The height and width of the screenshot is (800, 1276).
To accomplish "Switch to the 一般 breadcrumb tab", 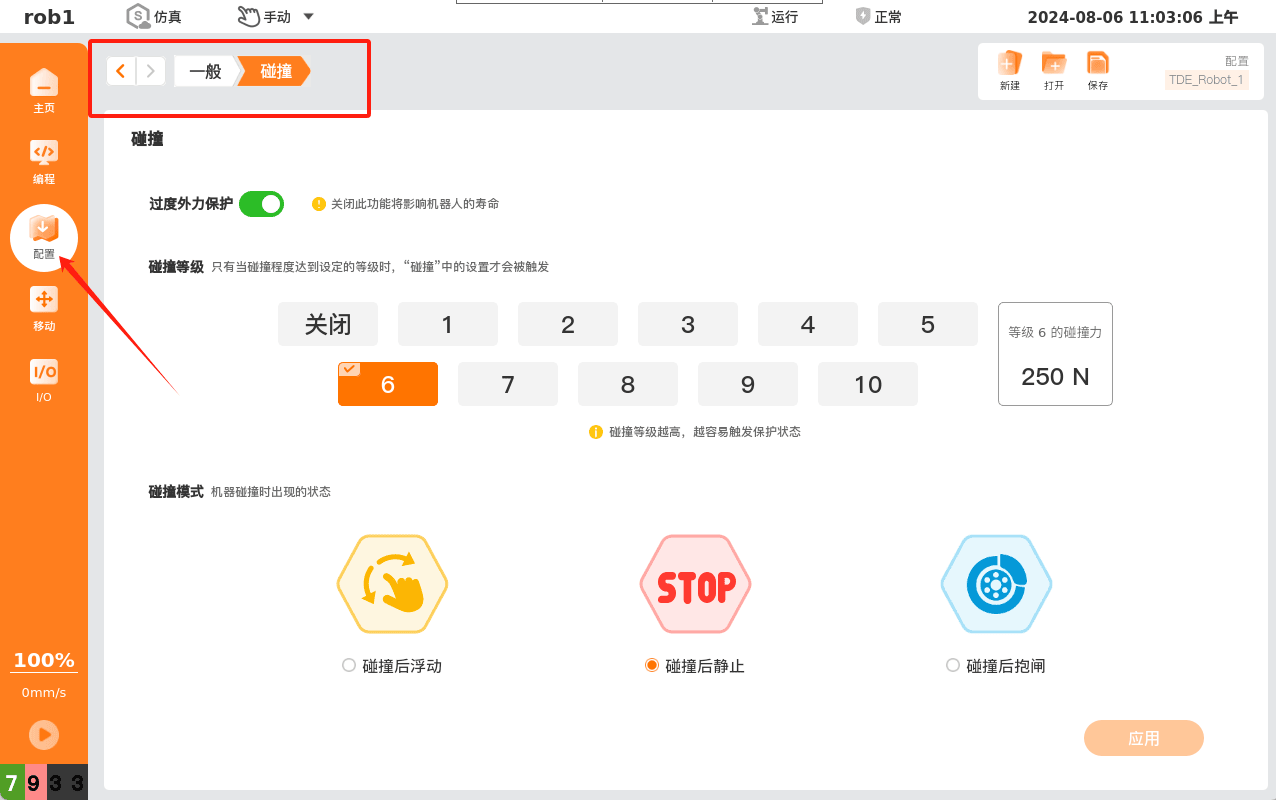I will [205, 71].
